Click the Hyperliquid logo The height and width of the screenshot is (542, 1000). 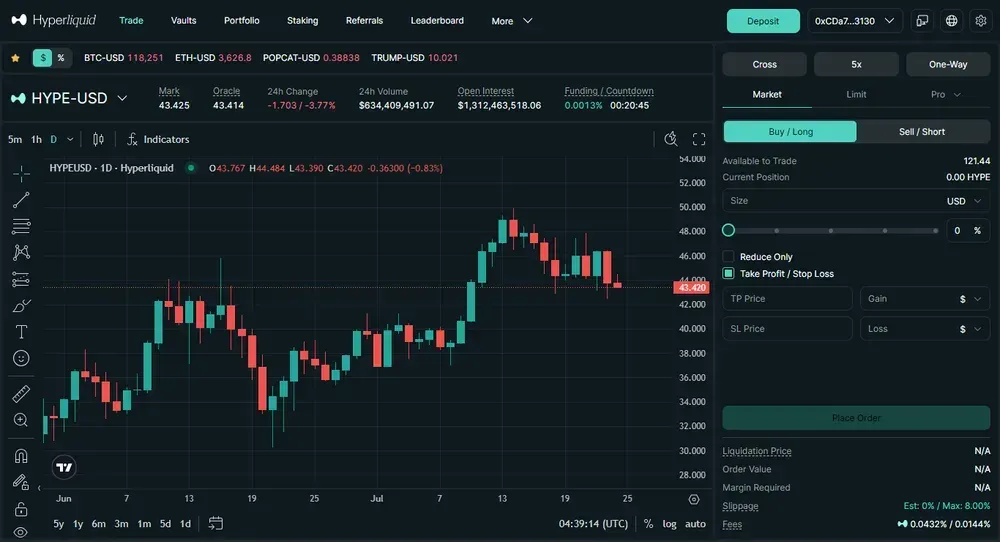(x=54, y=20)
